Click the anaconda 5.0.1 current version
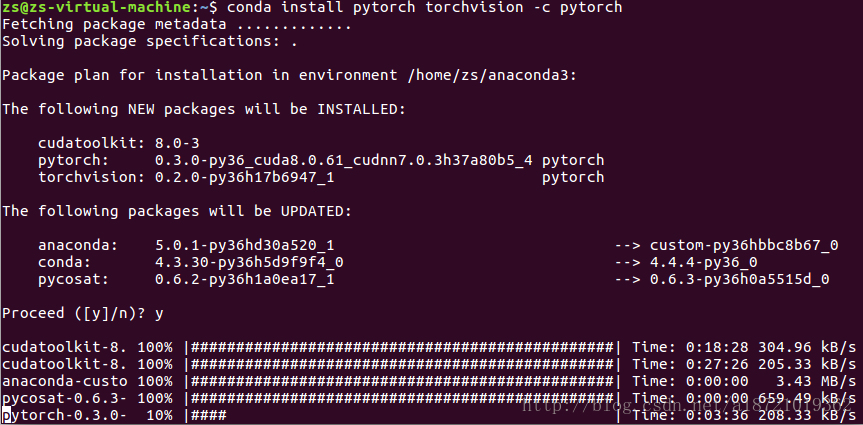This screenshot has width=863, height=425. [x=244, y=245]
